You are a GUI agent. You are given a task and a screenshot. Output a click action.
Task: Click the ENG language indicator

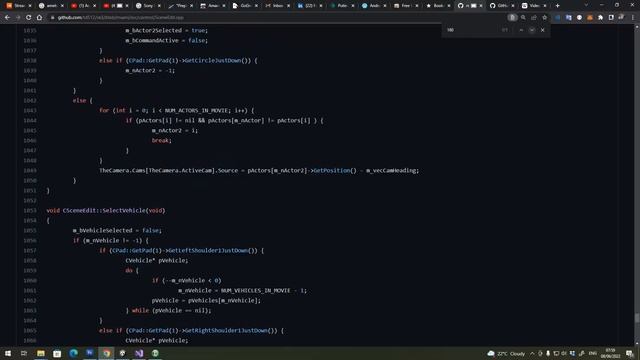(x=593, y=353)
